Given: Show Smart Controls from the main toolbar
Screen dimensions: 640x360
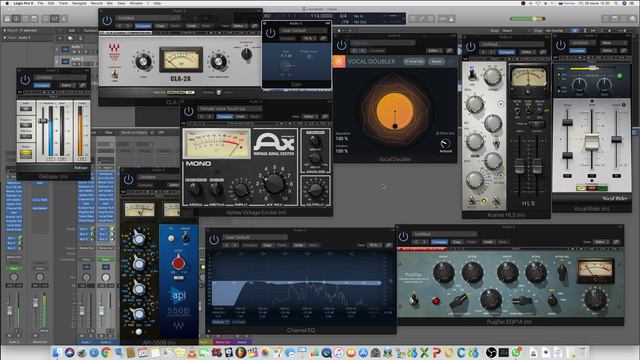Looking at the screenshot, I should pos(46,19).
